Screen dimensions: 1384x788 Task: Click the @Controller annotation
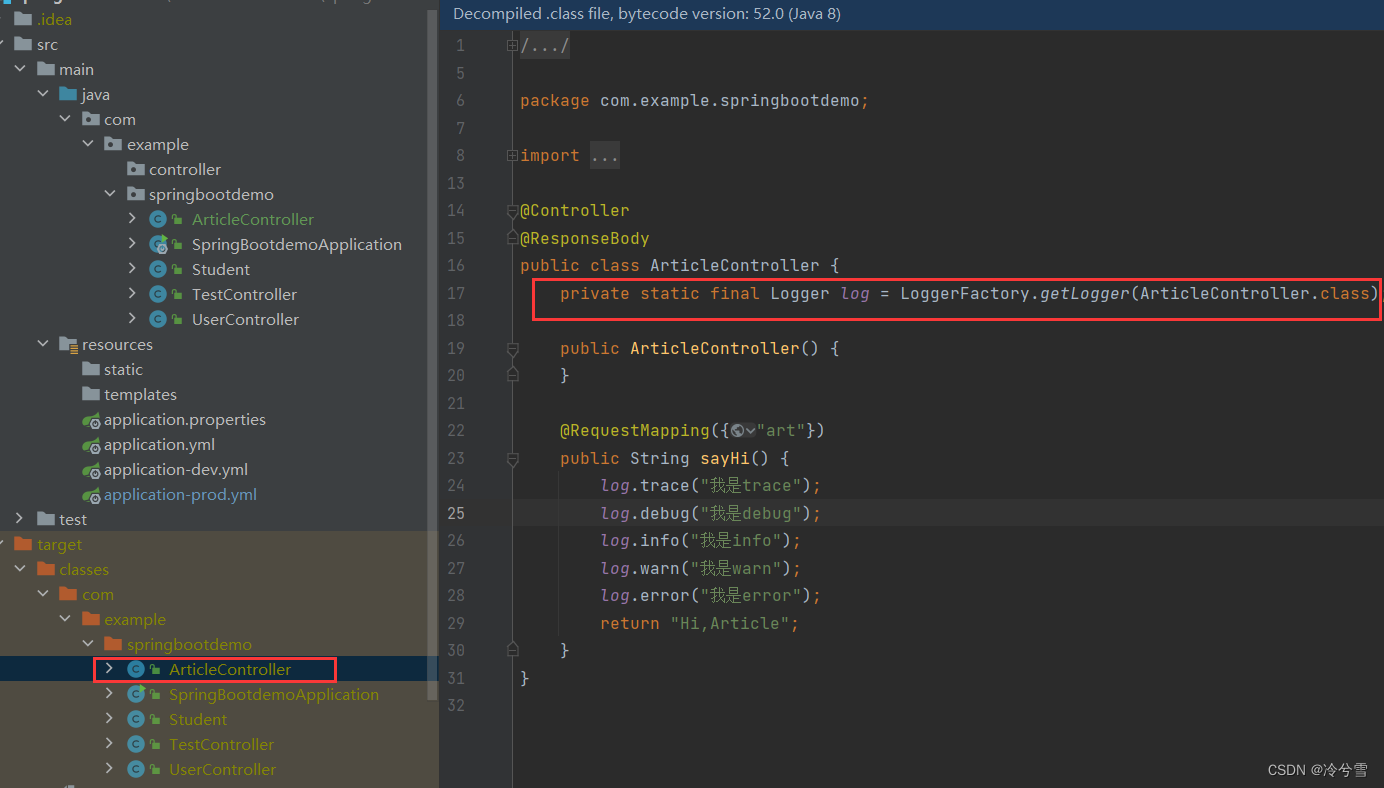pyautogui.click(x=575, y=211)
